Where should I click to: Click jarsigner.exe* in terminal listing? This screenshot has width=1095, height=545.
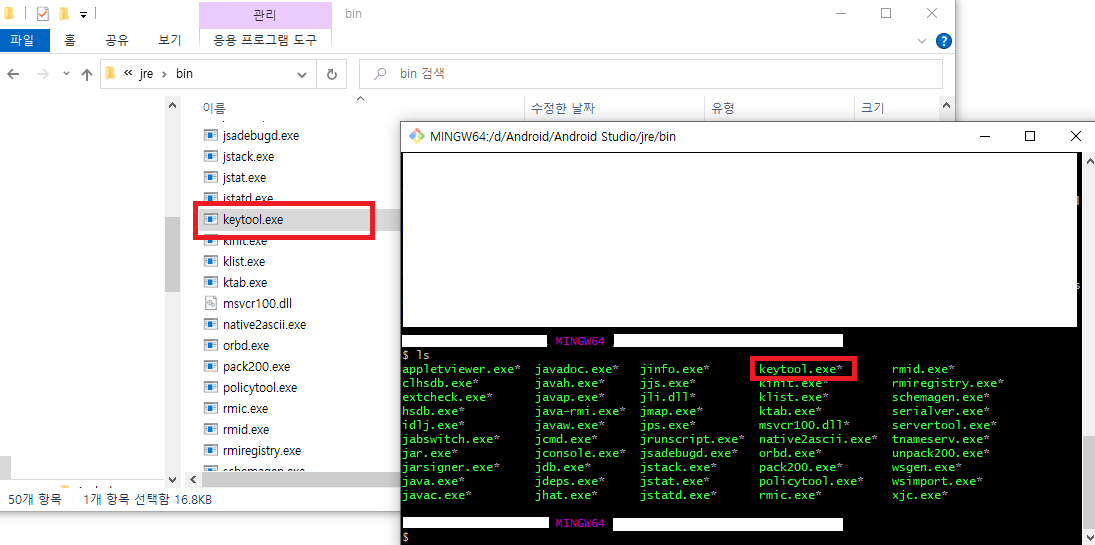[x=451, y=467]
